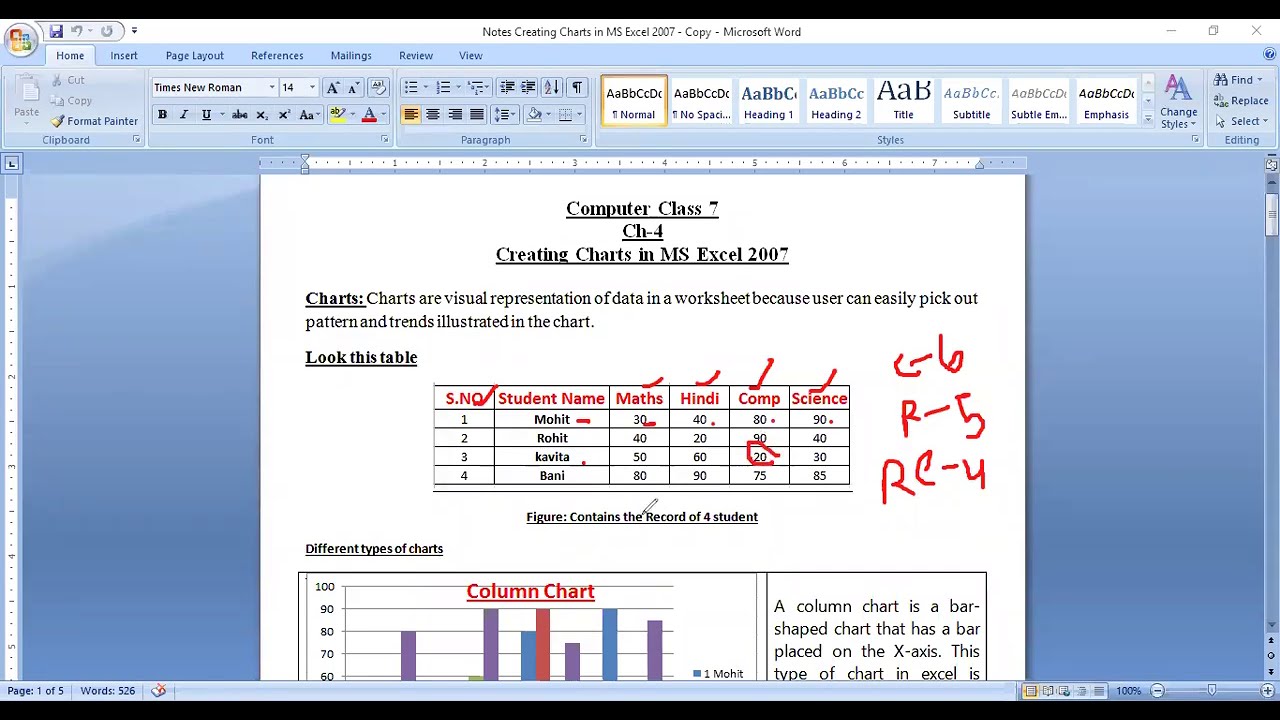
Task: Open the font size dropdown showing 14
Action: [312, 88]
